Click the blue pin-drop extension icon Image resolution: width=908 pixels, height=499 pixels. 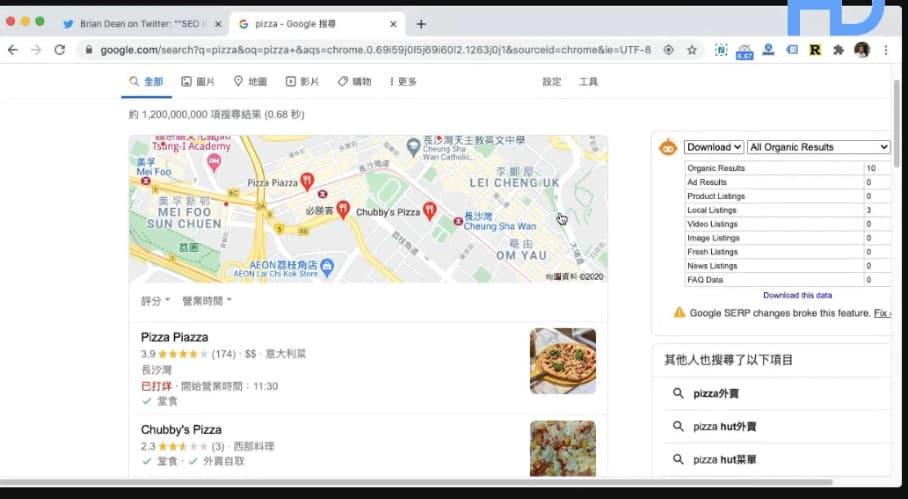(x=768, y=50)
